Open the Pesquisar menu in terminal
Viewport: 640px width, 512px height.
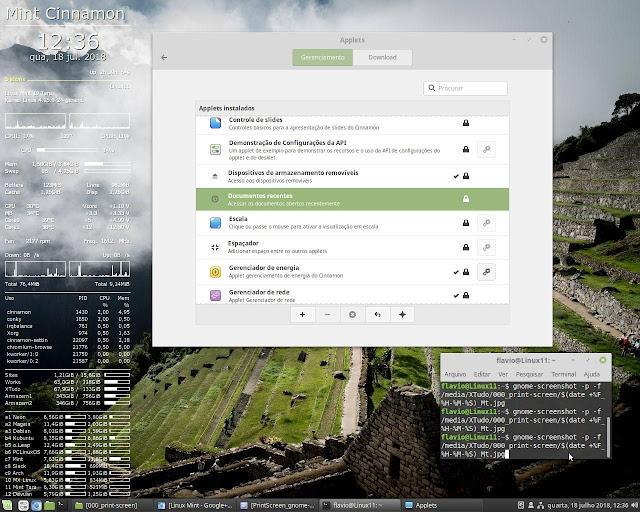(x=529, y=374)
